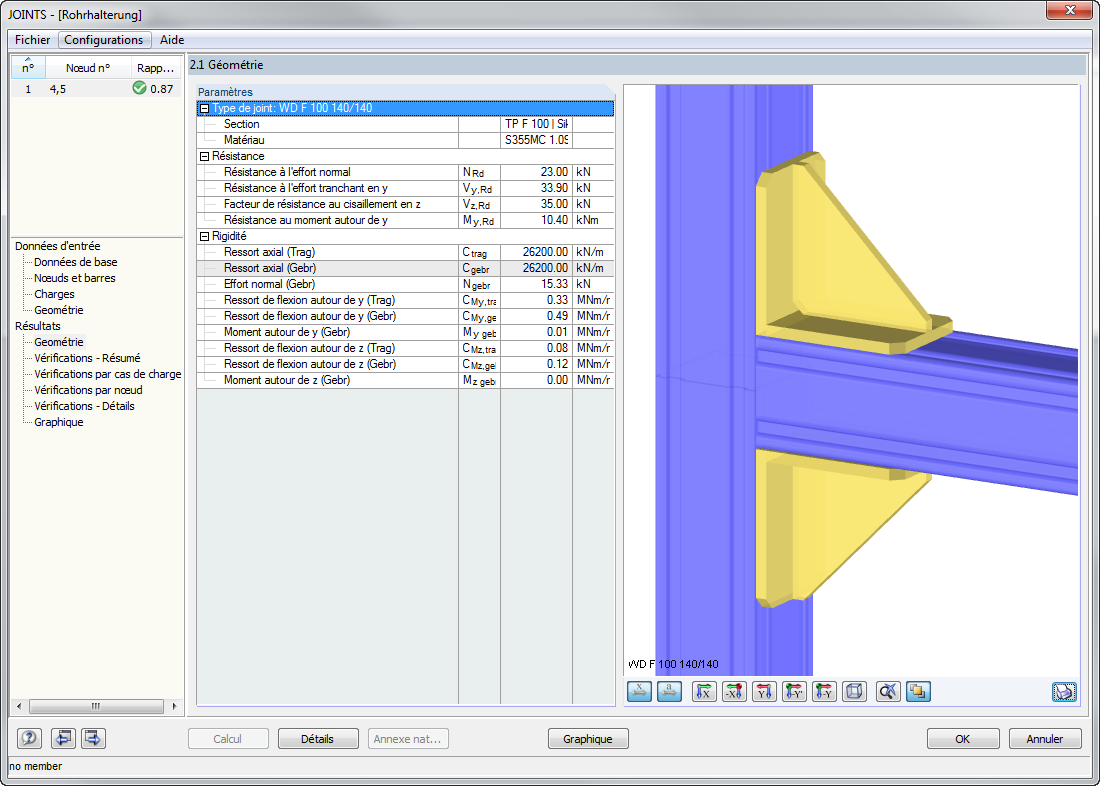Viewport: 1100px width, 786px height.
Task: Select joint row 1 with nodes 4,5
Action: (x=96, y=89)
